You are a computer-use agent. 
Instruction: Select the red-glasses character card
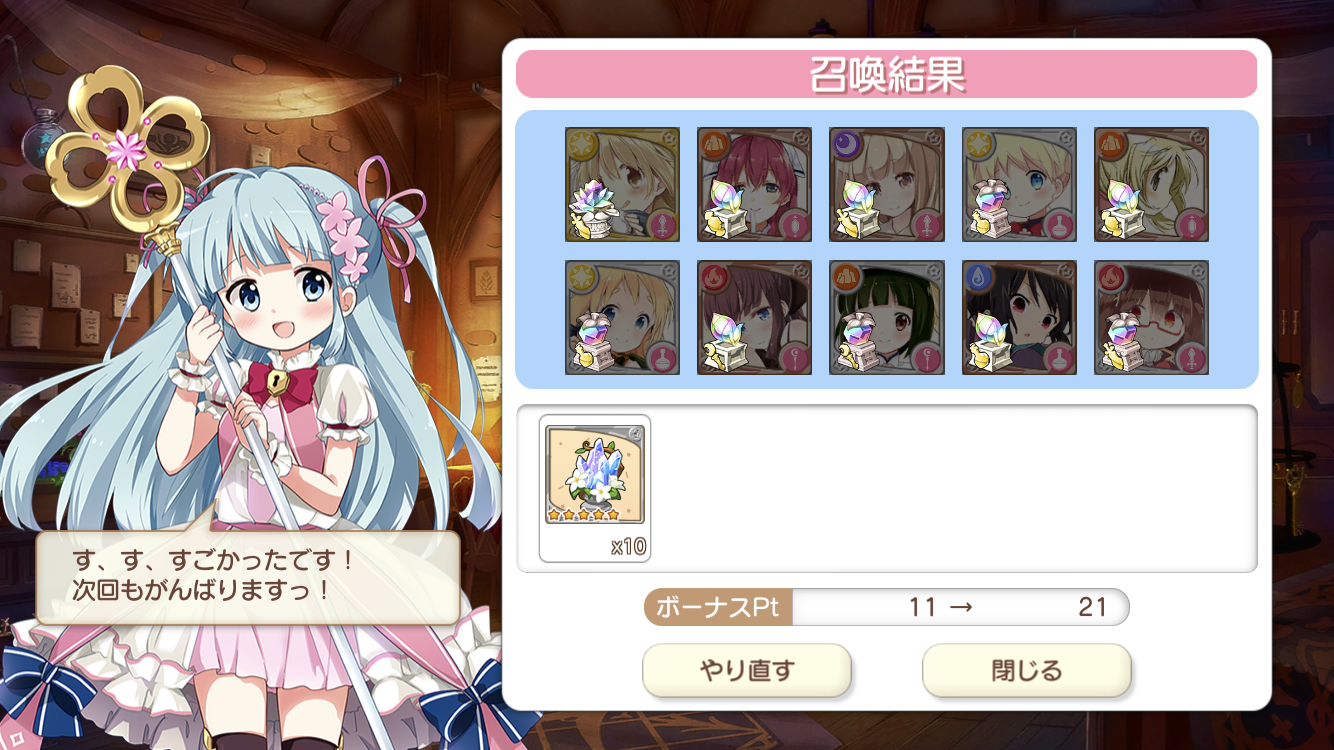click(x=1152, y=317)
